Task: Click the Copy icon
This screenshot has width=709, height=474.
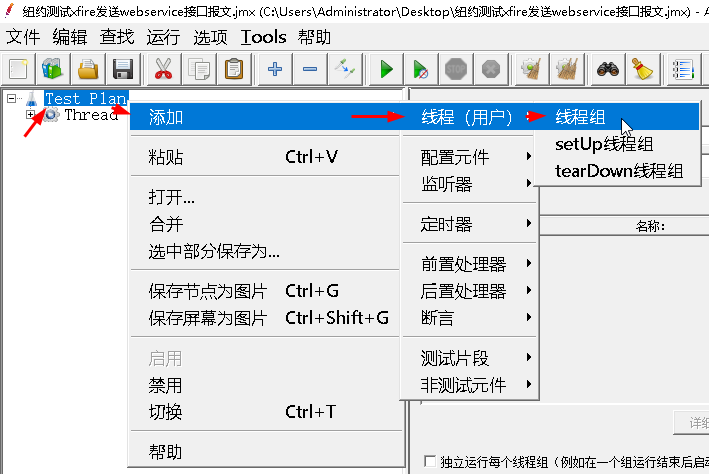Action: point(199,69)
